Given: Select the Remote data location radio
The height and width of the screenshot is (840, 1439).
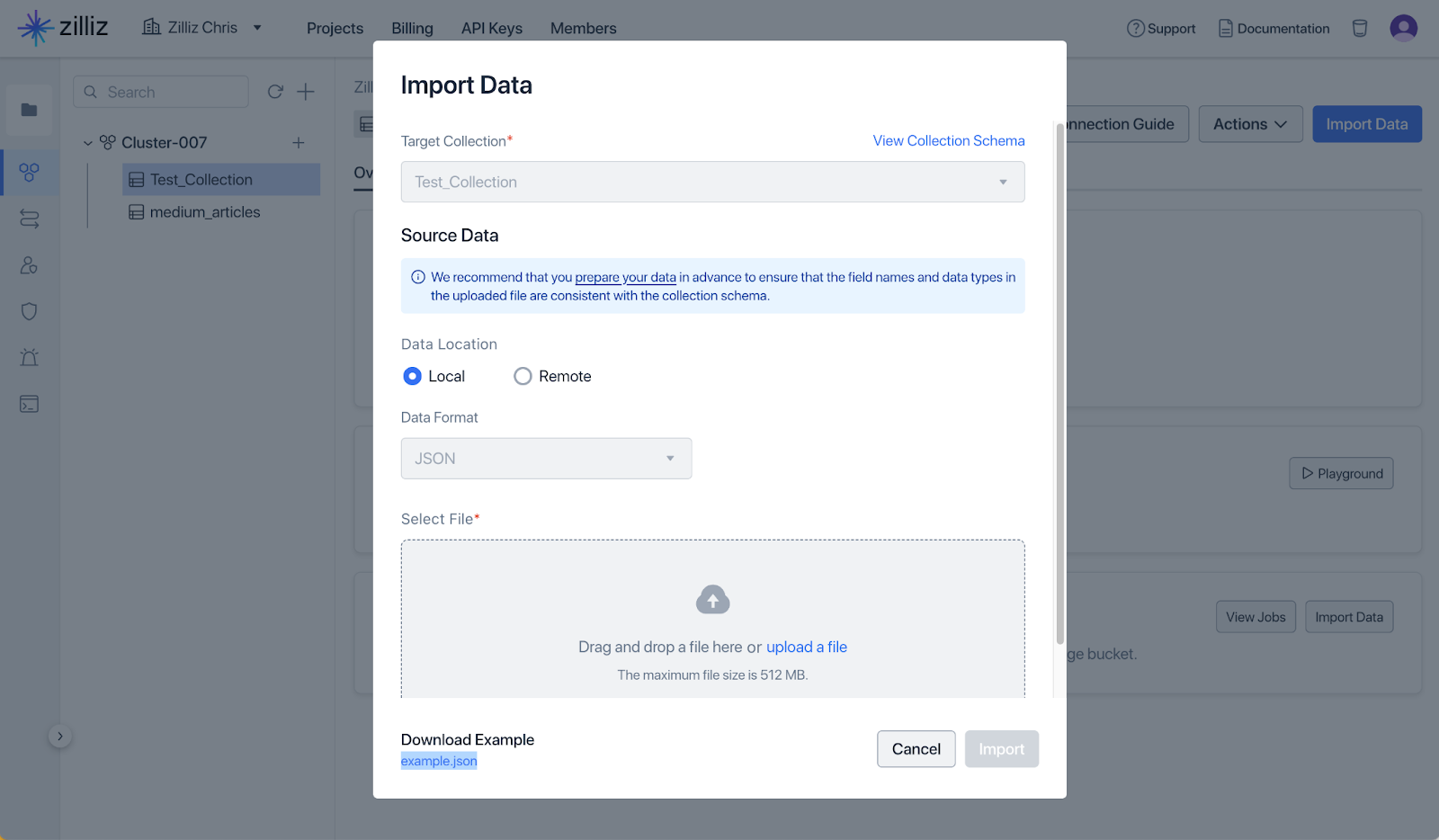Looking at the screenshot, I should tap(523, 376).
